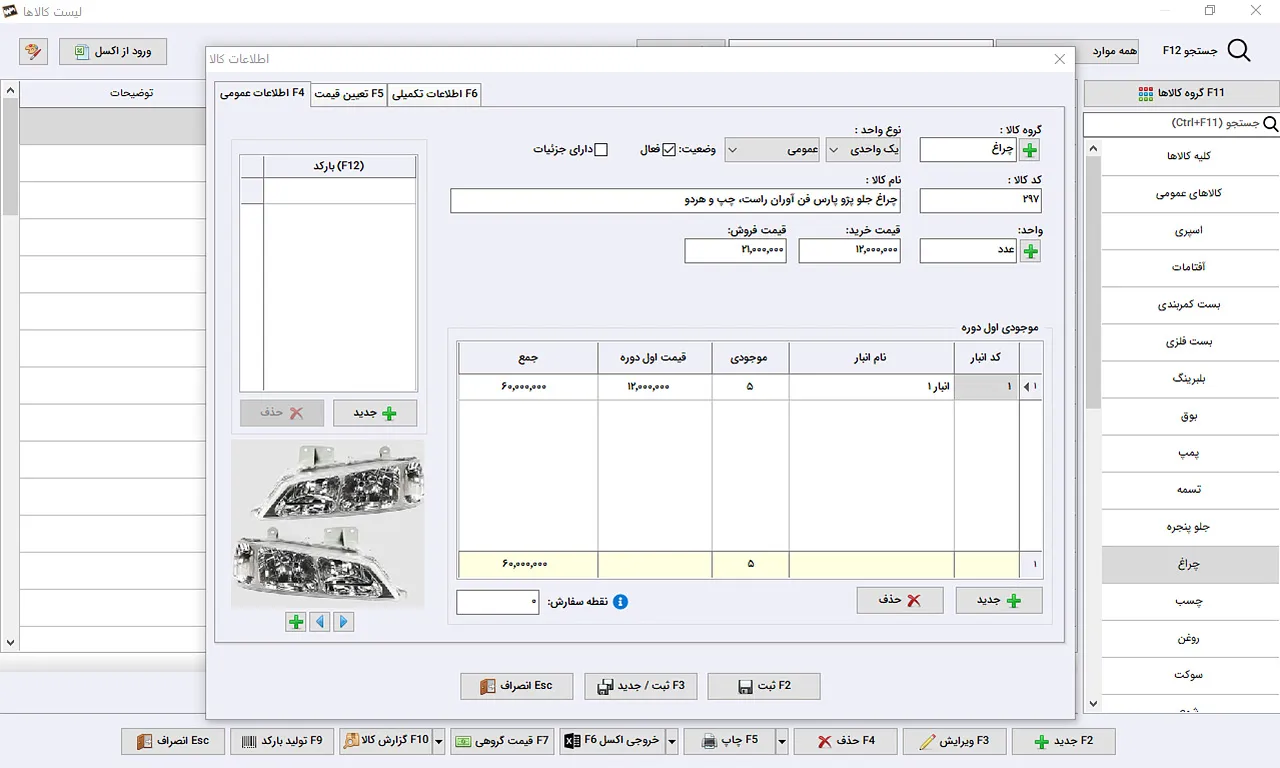The width and height of the screenshot is (1280, 768).
Task: Click the blue info icon beside نقطه سفارش
Action: pyautogui.click(x=620, y=602)
